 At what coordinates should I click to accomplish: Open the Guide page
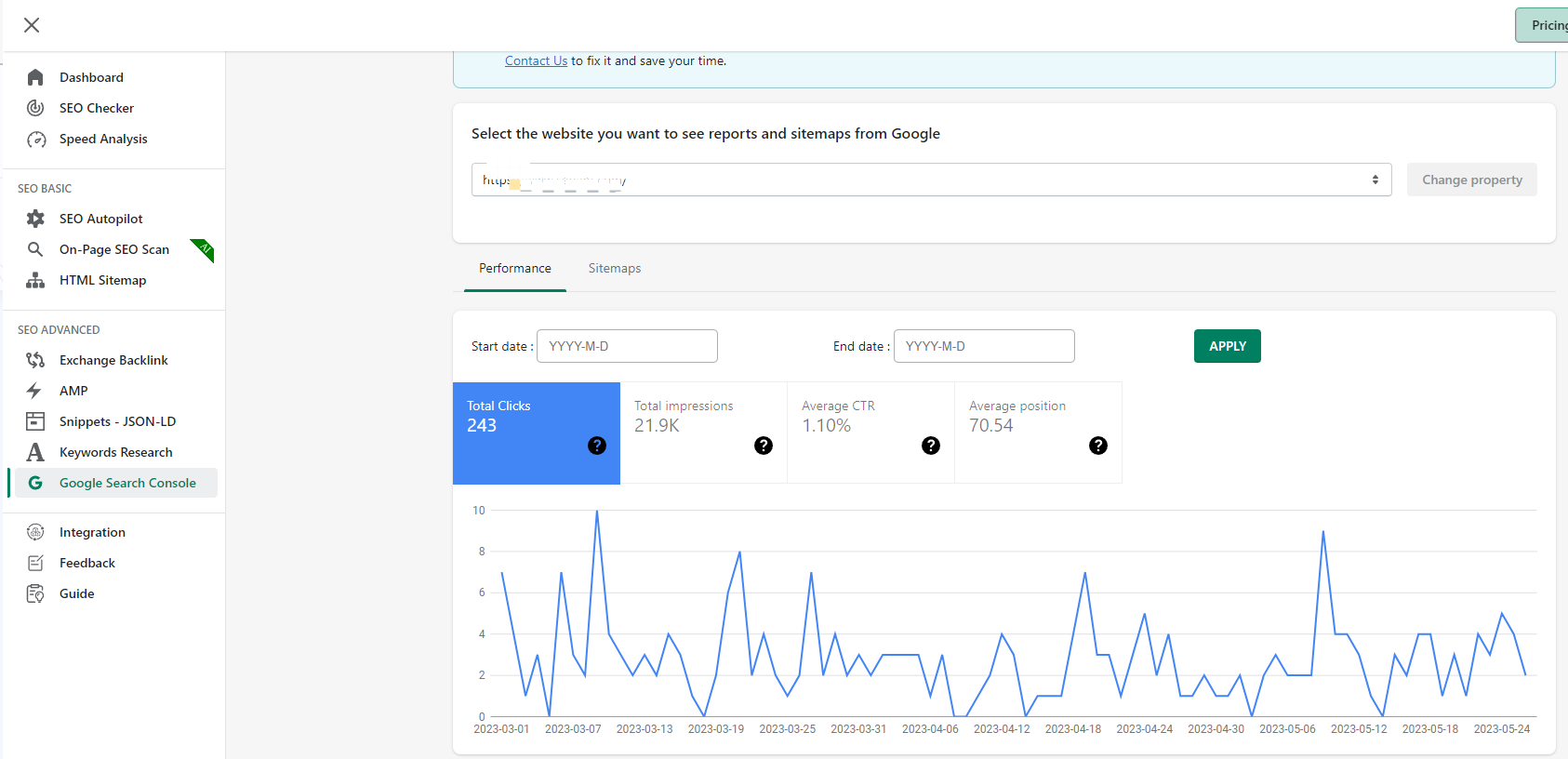(77, 593)
